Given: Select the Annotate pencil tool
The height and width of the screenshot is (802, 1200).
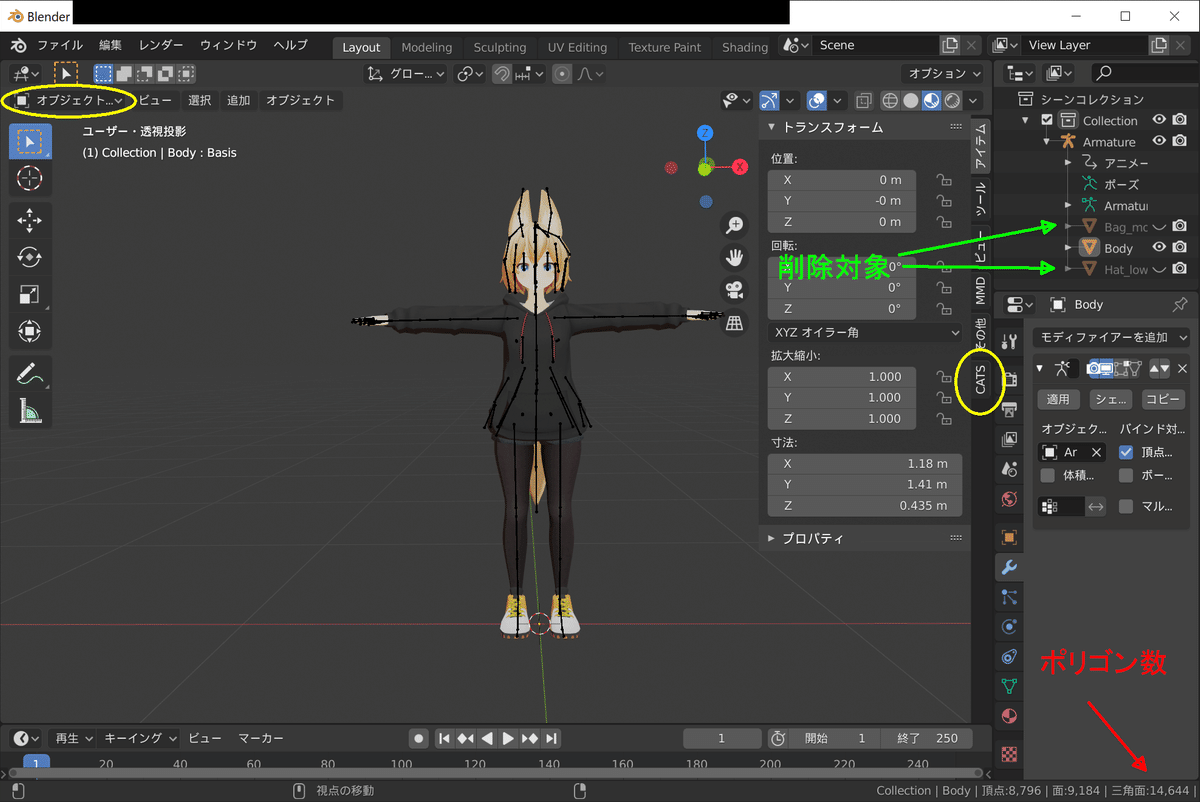Looking at the screenshot, I should (x=30, y=374).
